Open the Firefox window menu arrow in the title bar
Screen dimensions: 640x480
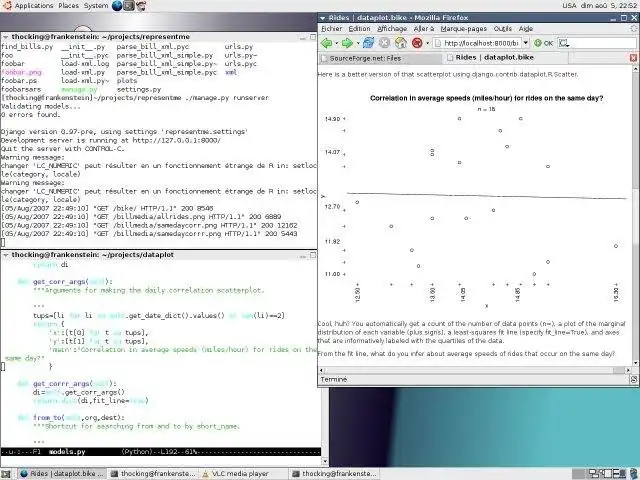click(x=322, y=18)
